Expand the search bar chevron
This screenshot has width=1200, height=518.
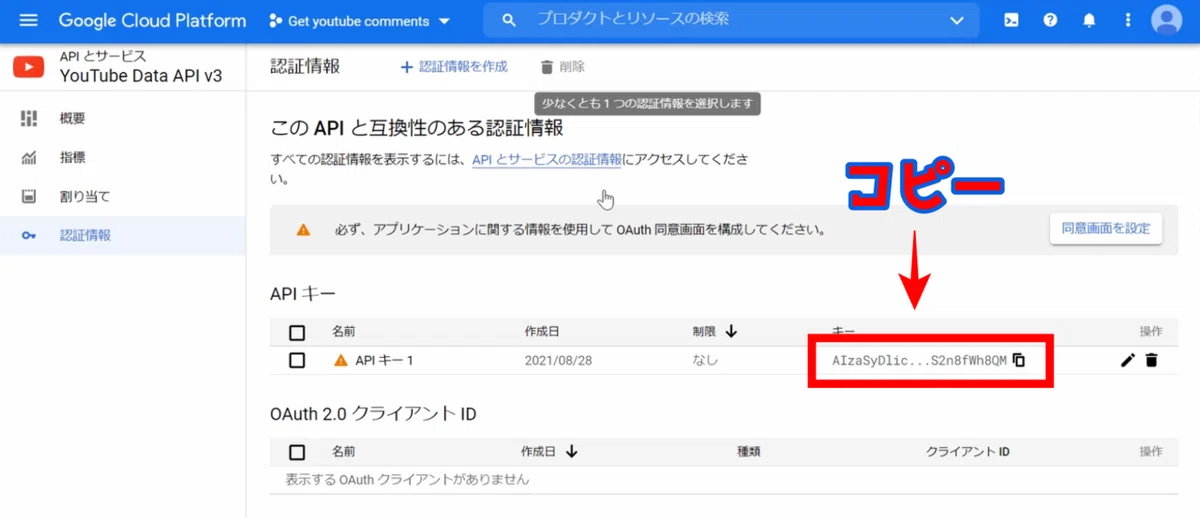click(x=958, y=20)
